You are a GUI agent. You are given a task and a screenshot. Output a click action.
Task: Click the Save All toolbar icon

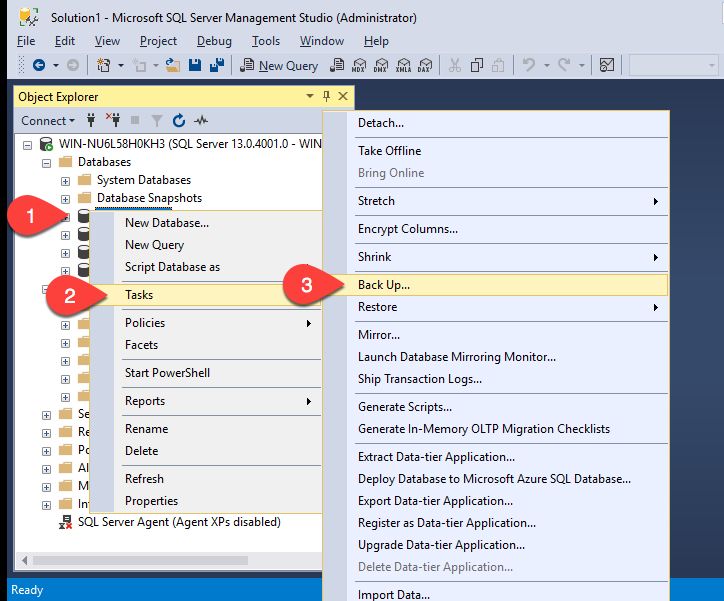click(x=217, y=65)
